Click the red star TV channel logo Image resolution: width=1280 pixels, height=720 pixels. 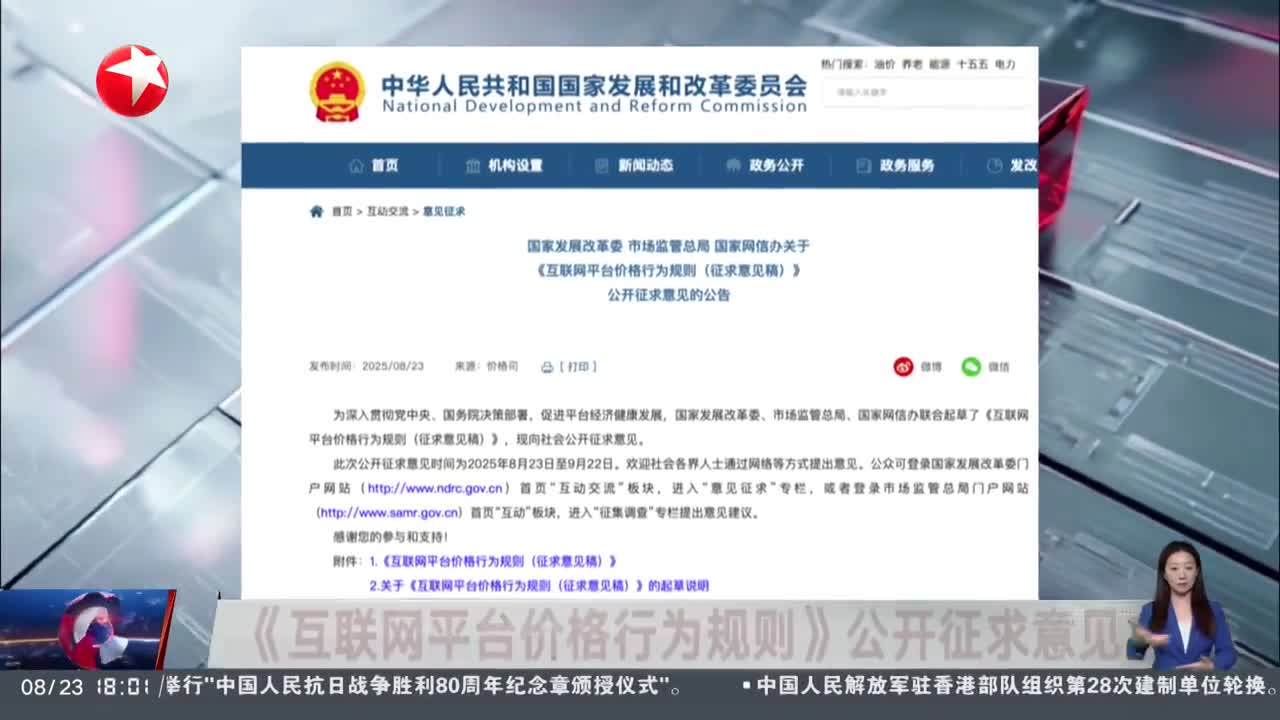coord(132,80)
